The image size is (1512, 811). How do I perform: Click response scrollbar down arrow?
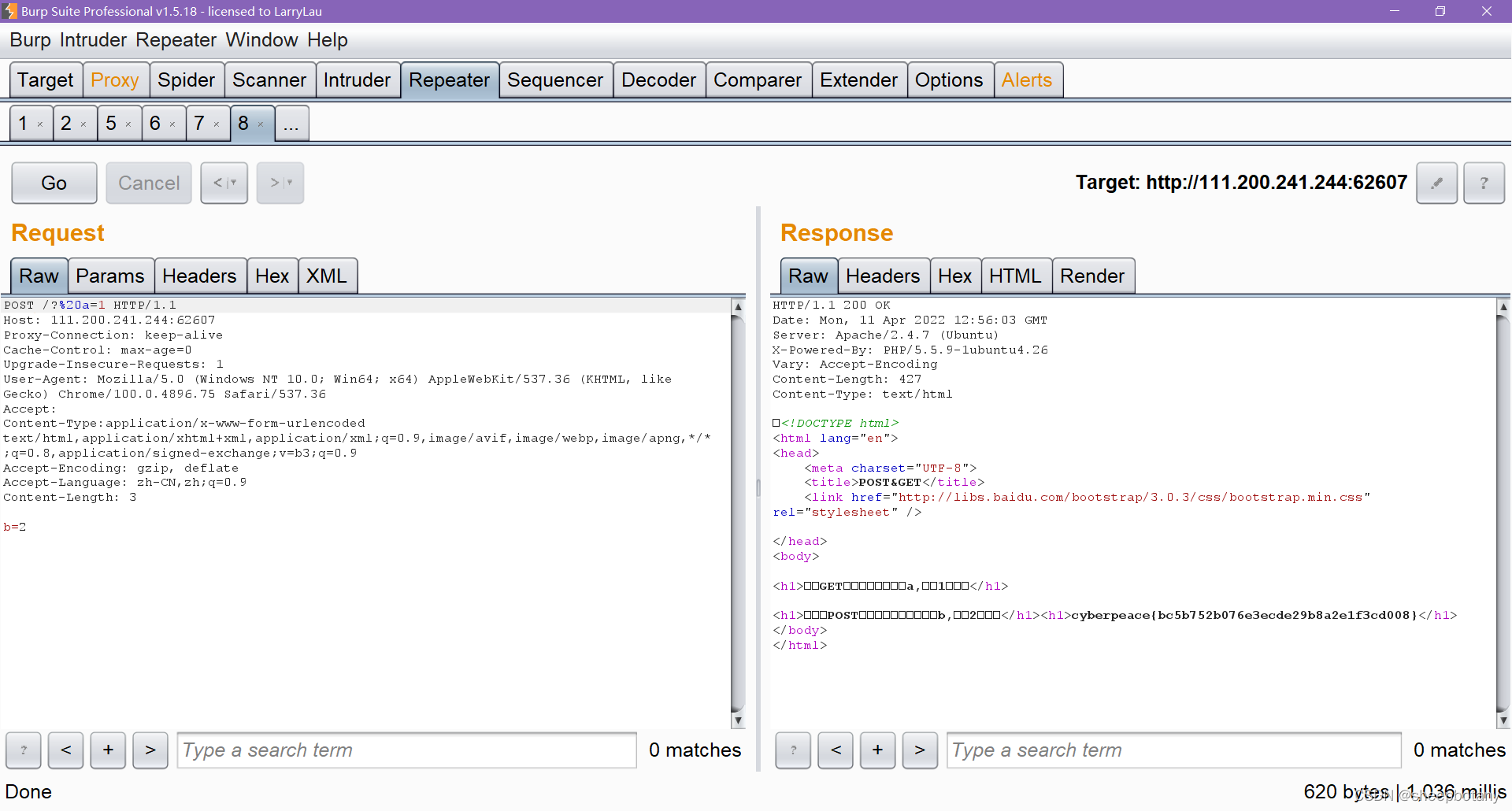1503,720
